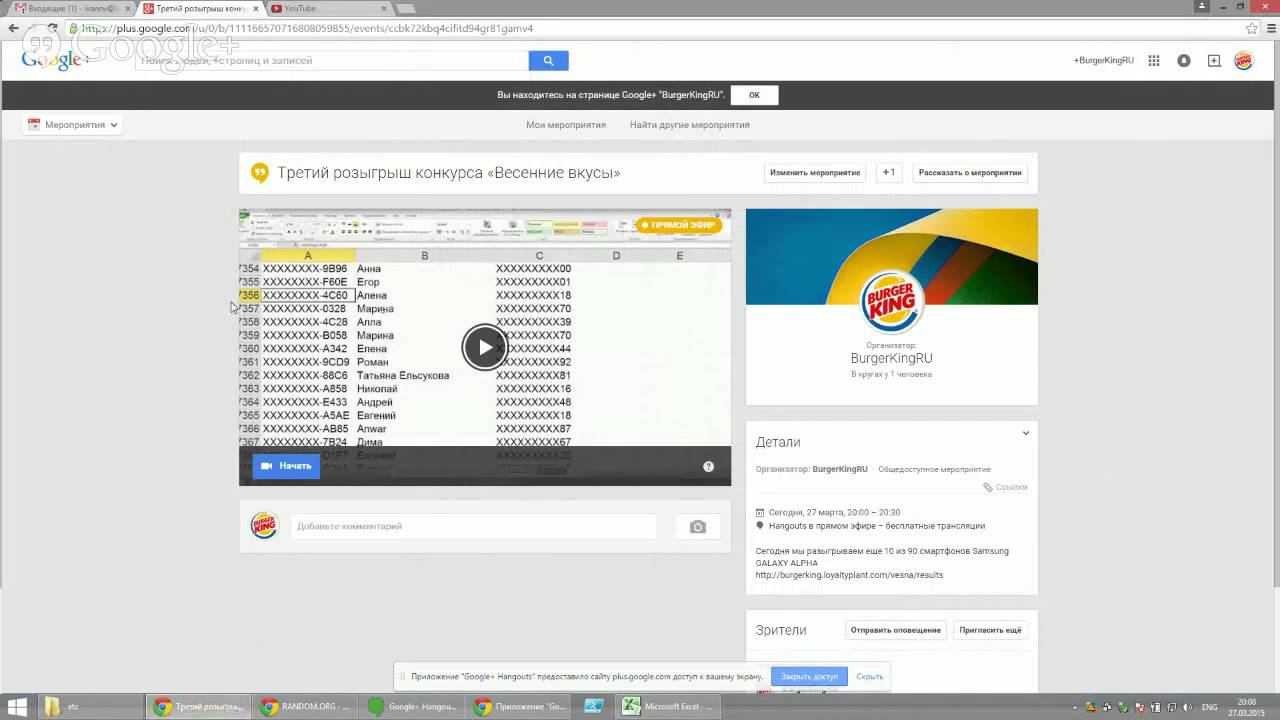Open Google+ Hangouts taskbar item
The width and height of the screenshot is (1280, 720).
[x=412, y=707]
